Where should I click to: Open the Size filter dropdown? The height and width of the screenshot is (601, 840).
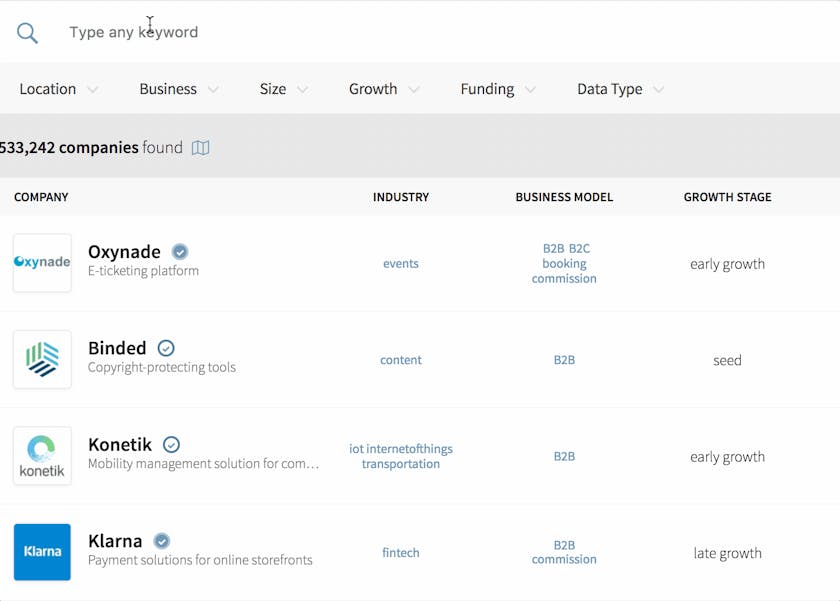(x=284, y=89)
